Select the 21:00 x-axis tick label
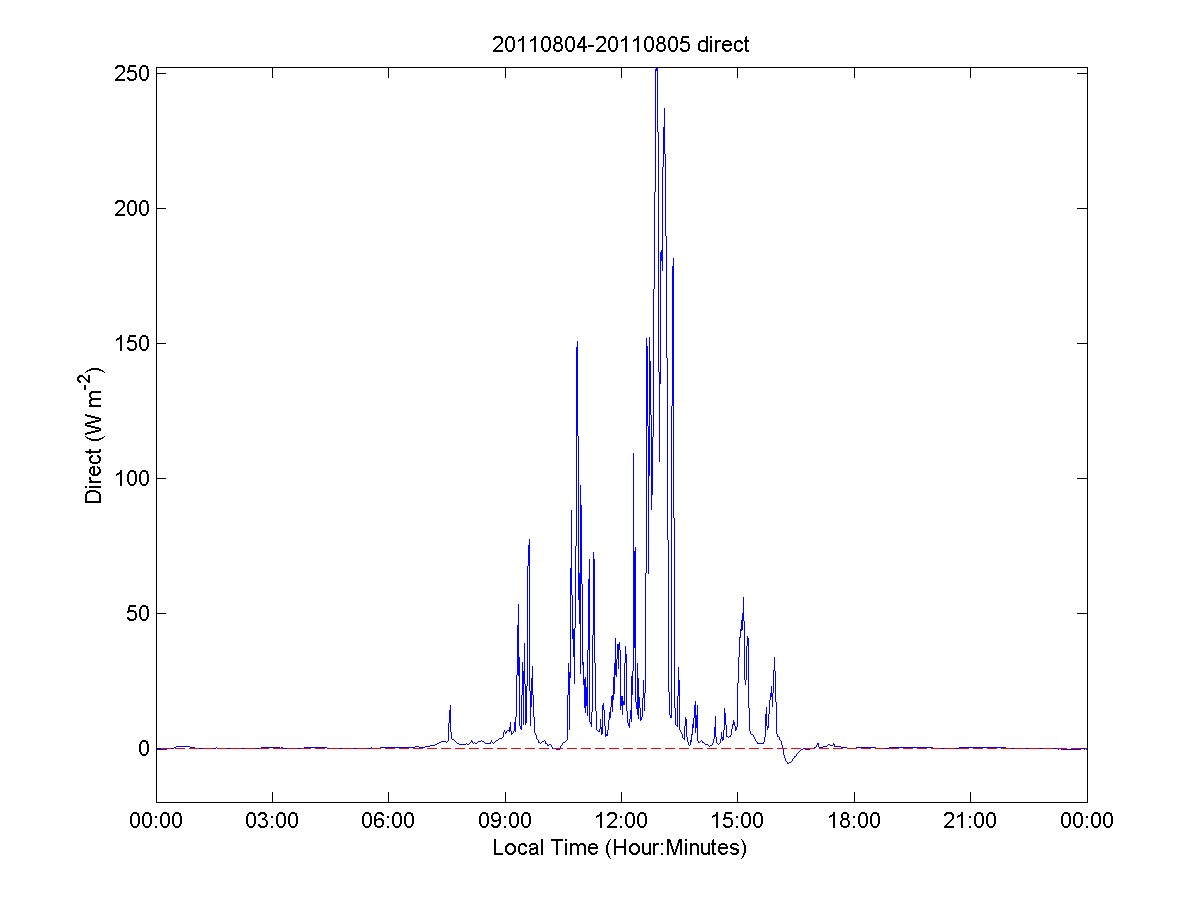 click(x=970, y=821)
